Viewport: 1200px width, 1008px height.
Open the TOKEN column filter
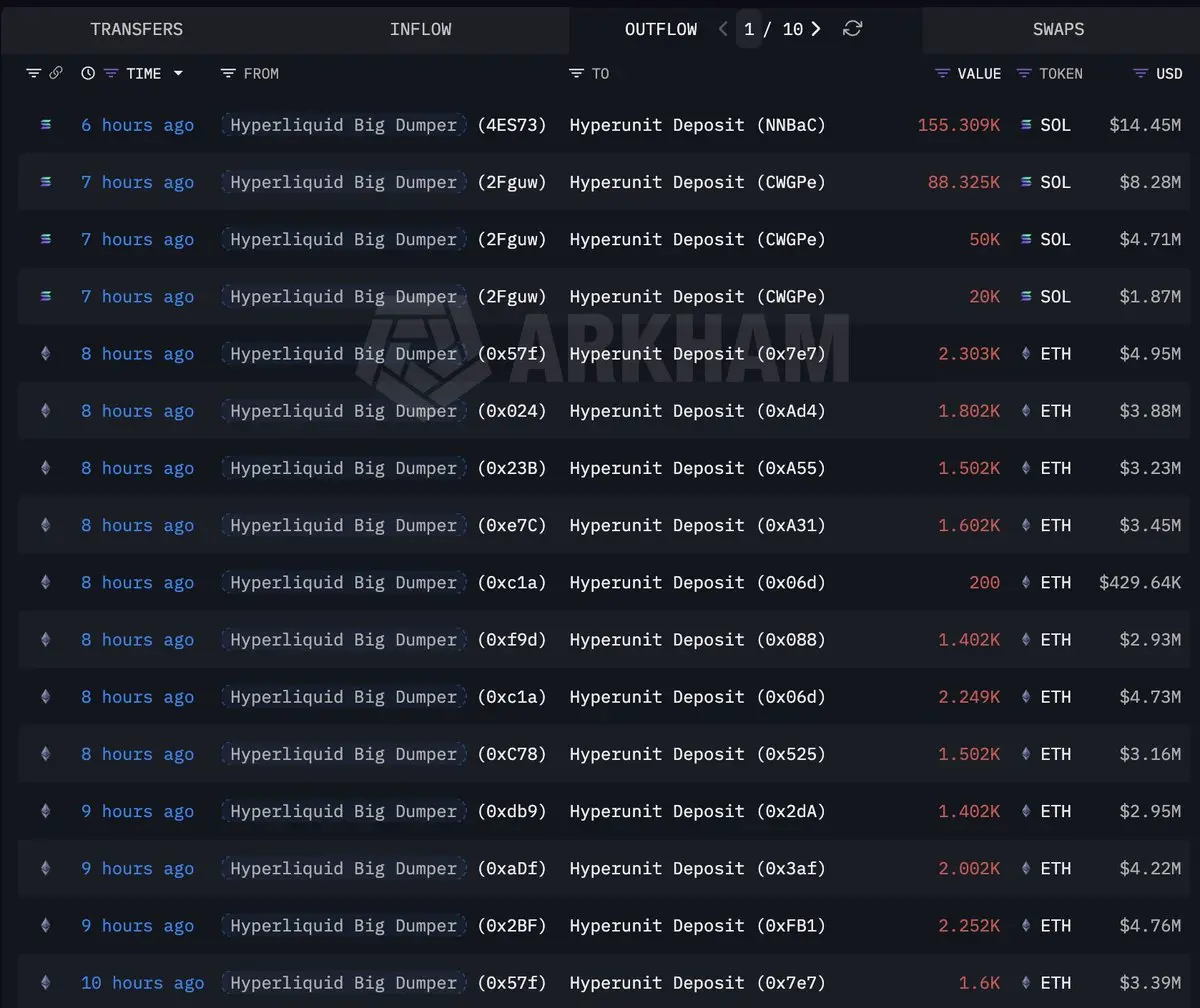[x=1024, y=73]
